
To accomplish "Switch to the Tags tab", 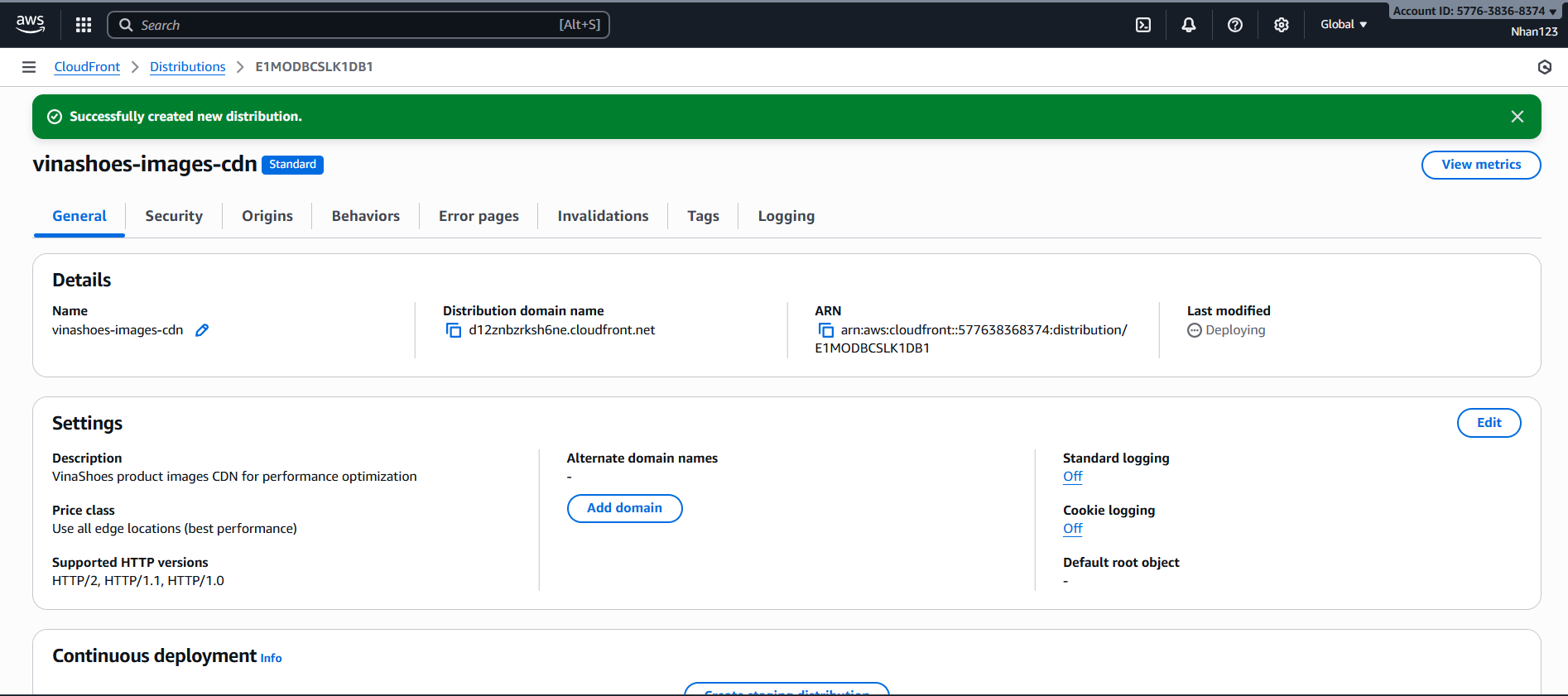I will coord(703,216).
